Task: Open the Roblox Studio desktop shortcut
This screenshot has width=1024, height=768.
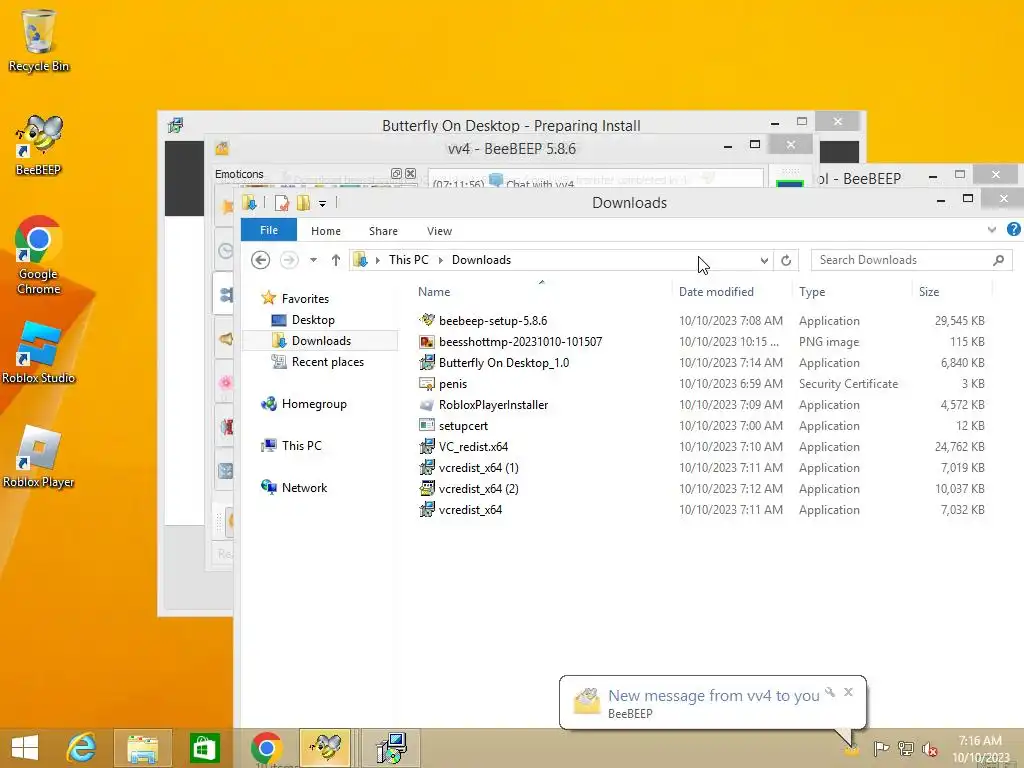Action: 38,353
